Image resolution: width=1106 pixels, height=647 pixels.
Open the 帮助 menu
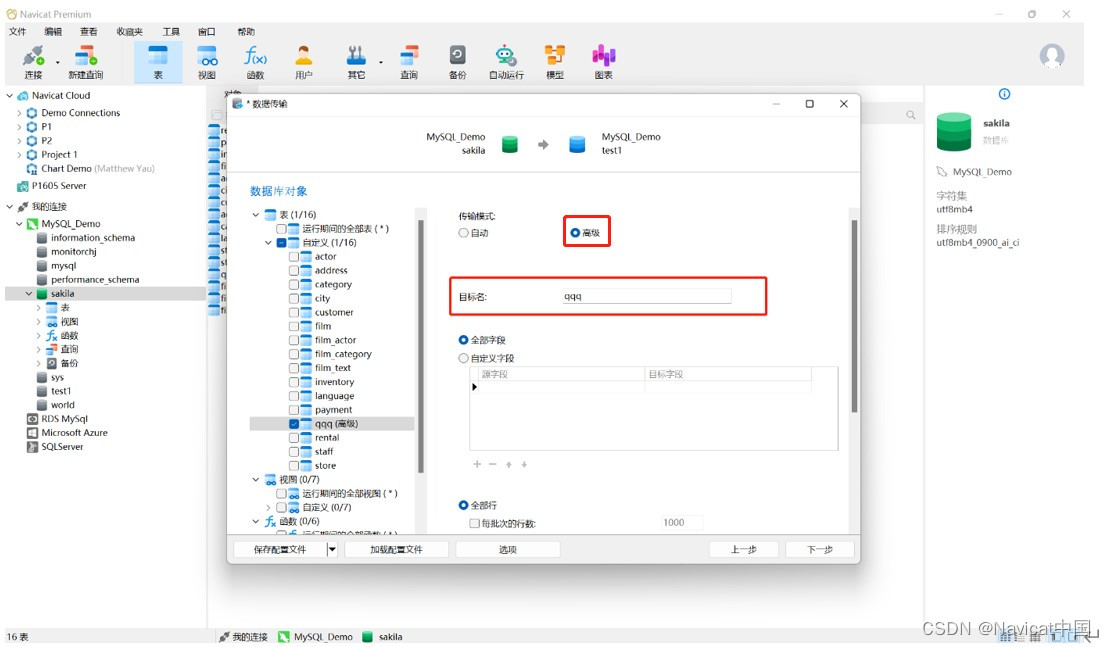246,32
